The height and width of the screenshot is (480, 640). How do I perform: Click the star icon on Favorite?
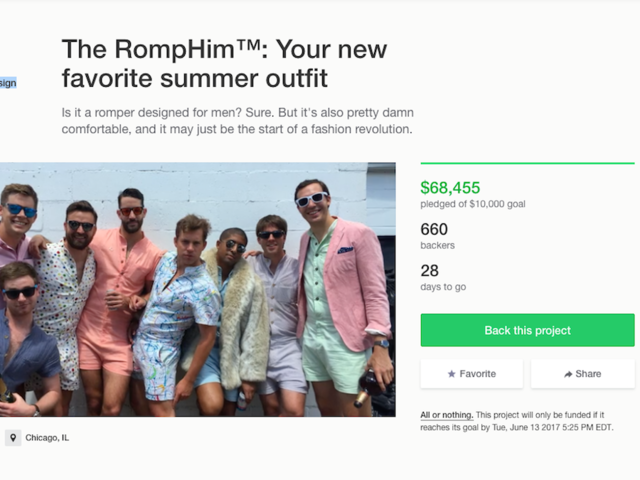pyautogui.click(x=452, y=374)
